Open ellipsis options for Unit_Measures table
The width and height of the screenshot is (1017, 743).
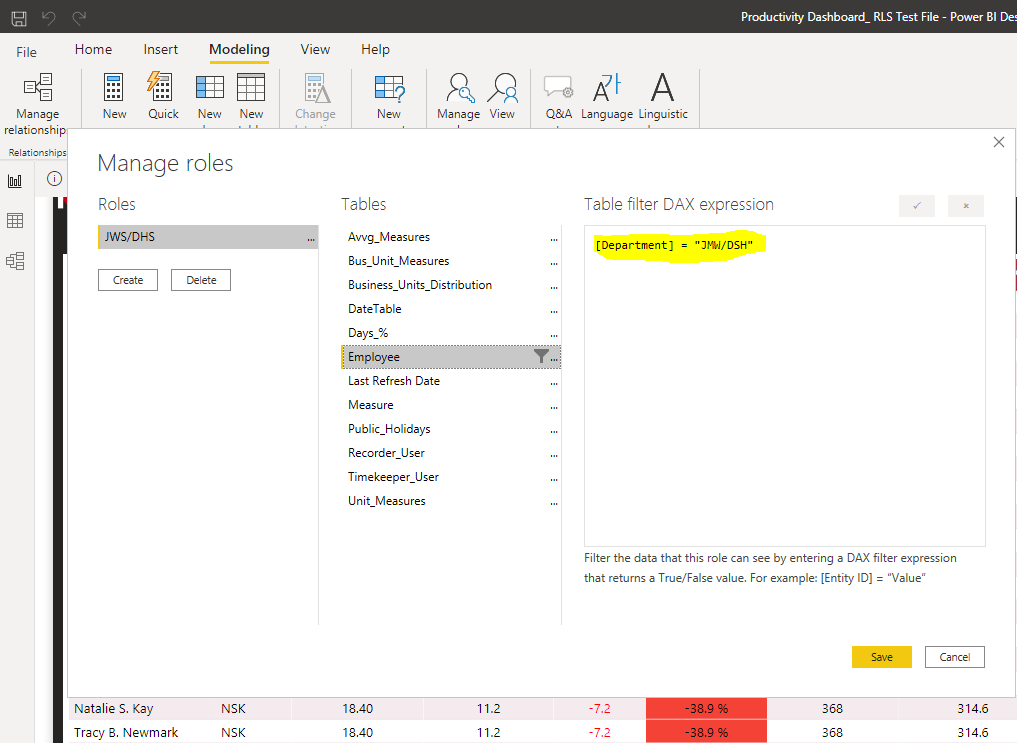point(554,502)
